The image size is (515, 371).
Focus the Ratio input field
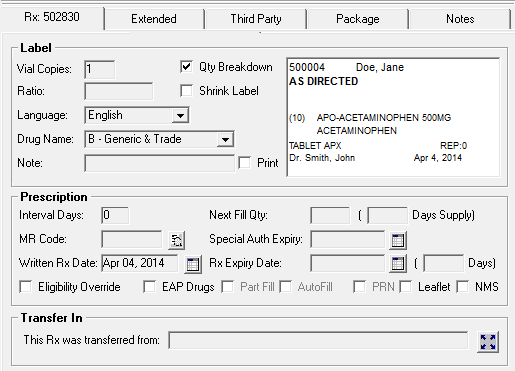119,91
